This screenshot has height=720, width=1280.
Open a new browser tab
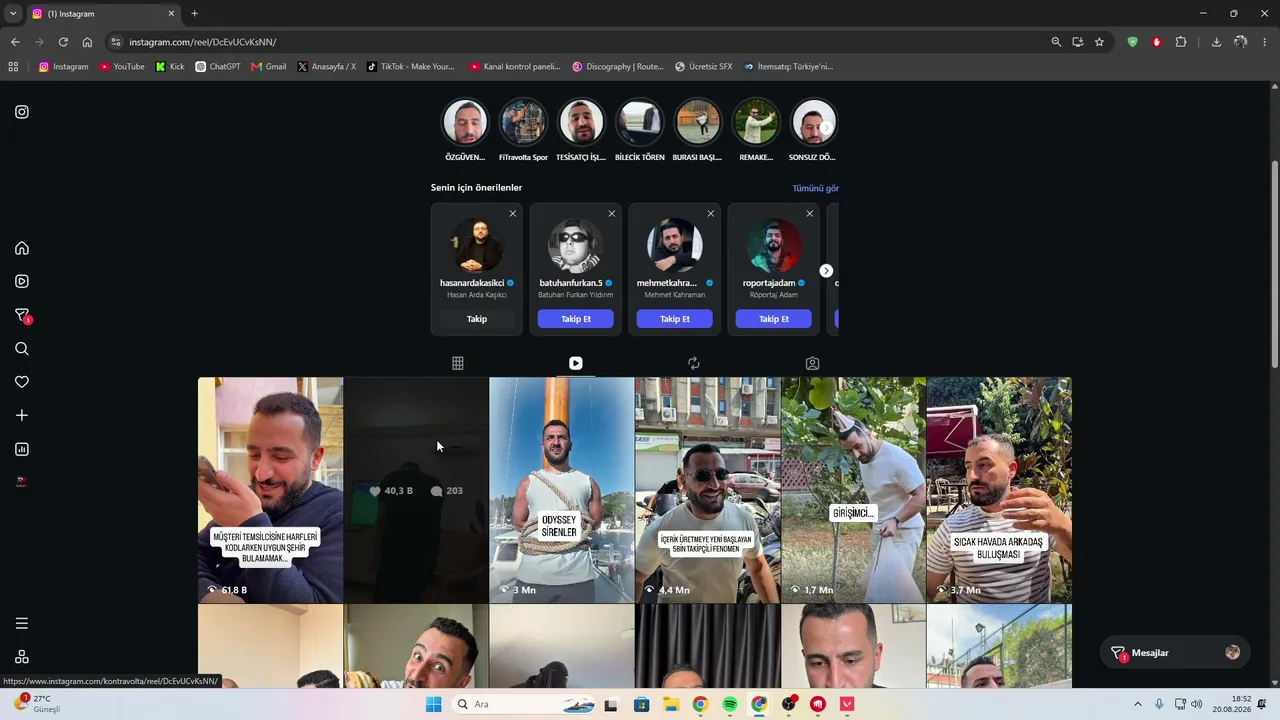194,14
